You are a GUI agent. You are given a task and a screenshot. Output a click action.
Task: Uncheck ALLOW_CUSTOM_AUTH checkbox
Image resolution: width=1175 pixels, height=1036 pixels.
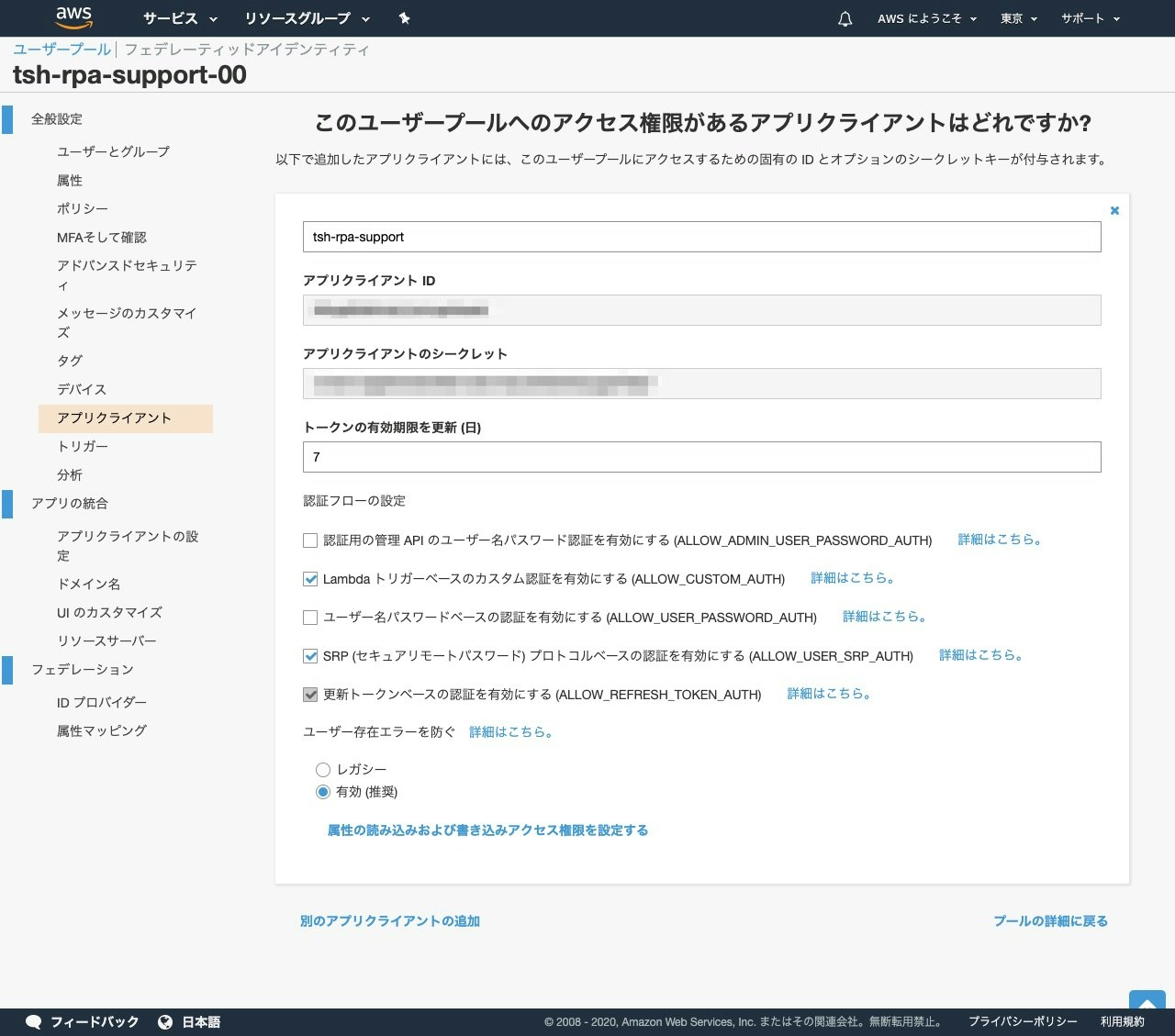click(310, 579)
